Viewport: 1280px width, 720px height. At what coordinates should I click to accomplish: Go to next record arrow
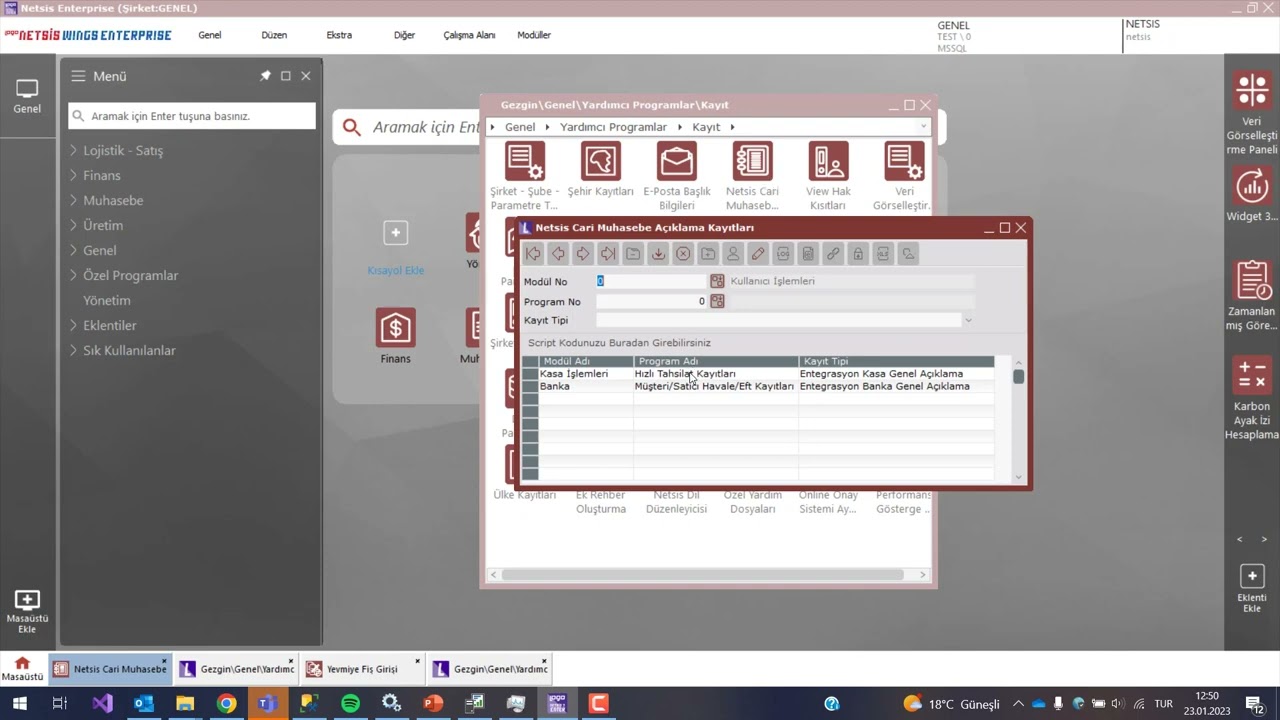tap(583, 254)
